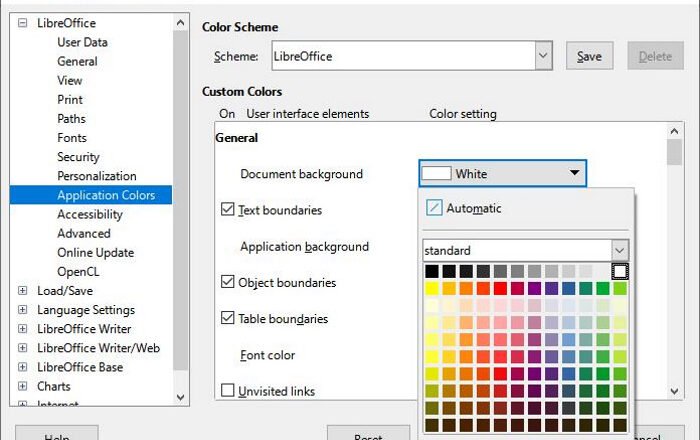Click the Document background label
This screenshot has height=440, width=700.
301,174
